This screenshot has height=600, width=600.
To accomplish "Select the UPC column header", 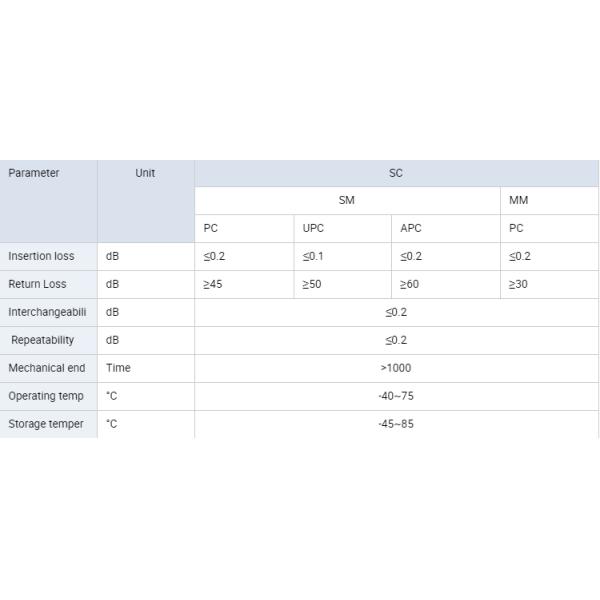I will point(314,228).
